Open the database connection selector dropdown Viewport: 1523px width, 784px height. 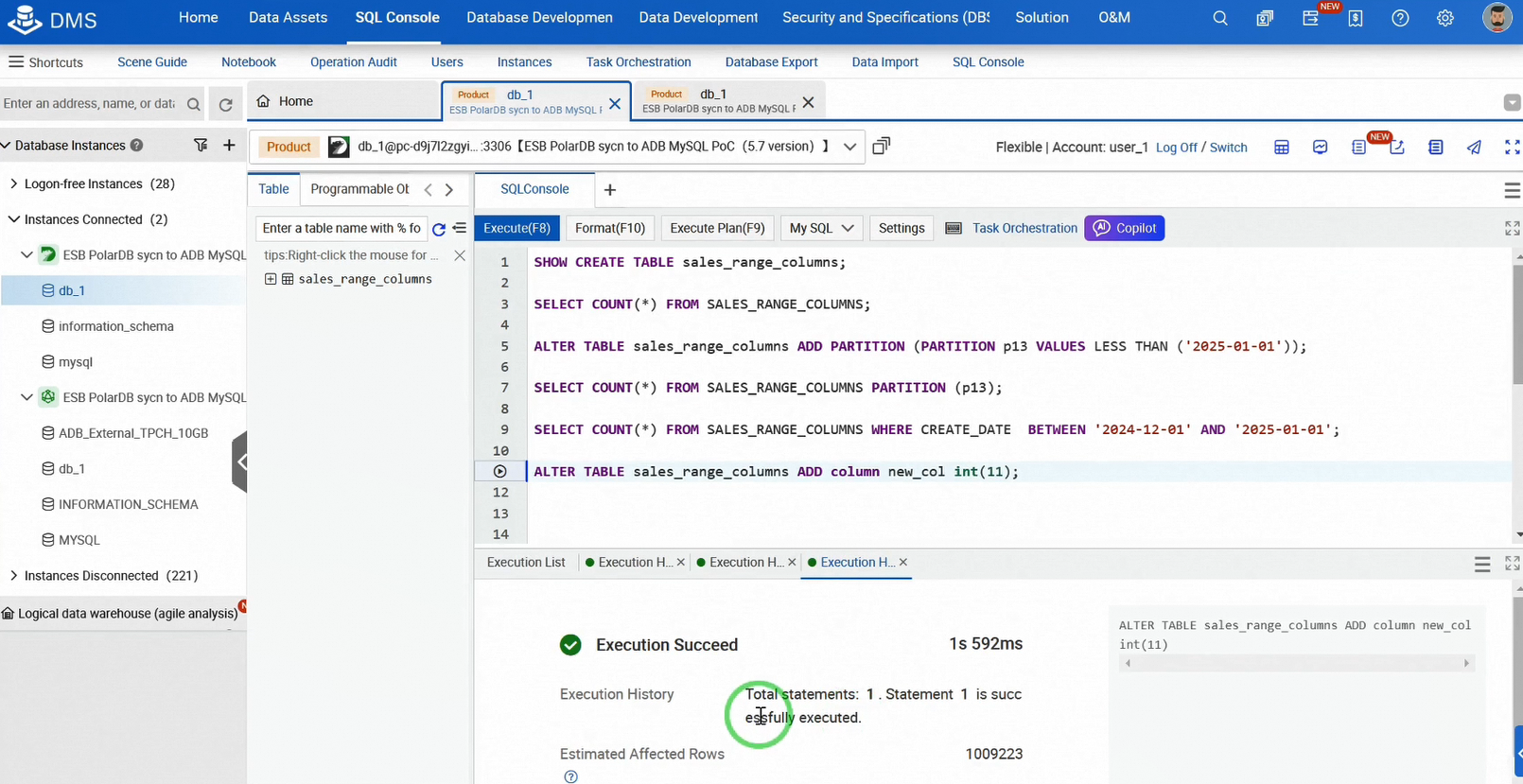(849, 147)
